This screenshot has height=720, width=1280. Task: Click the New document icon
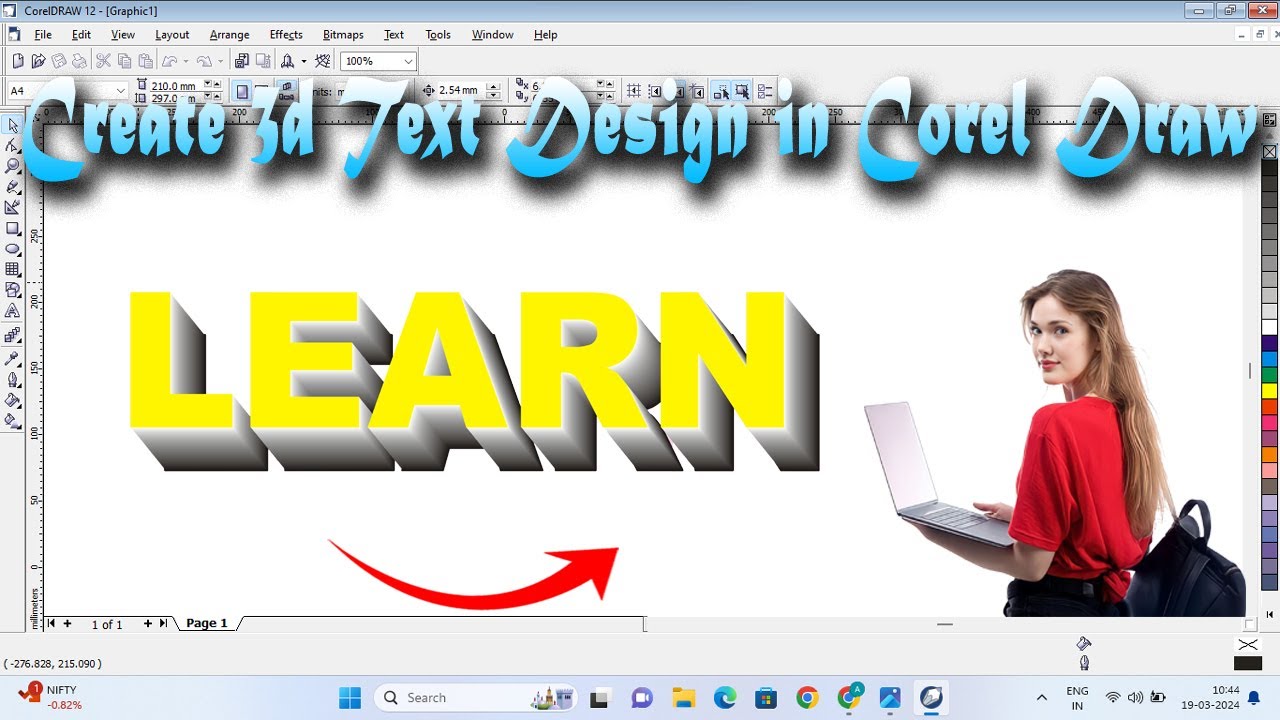[17, 61]
